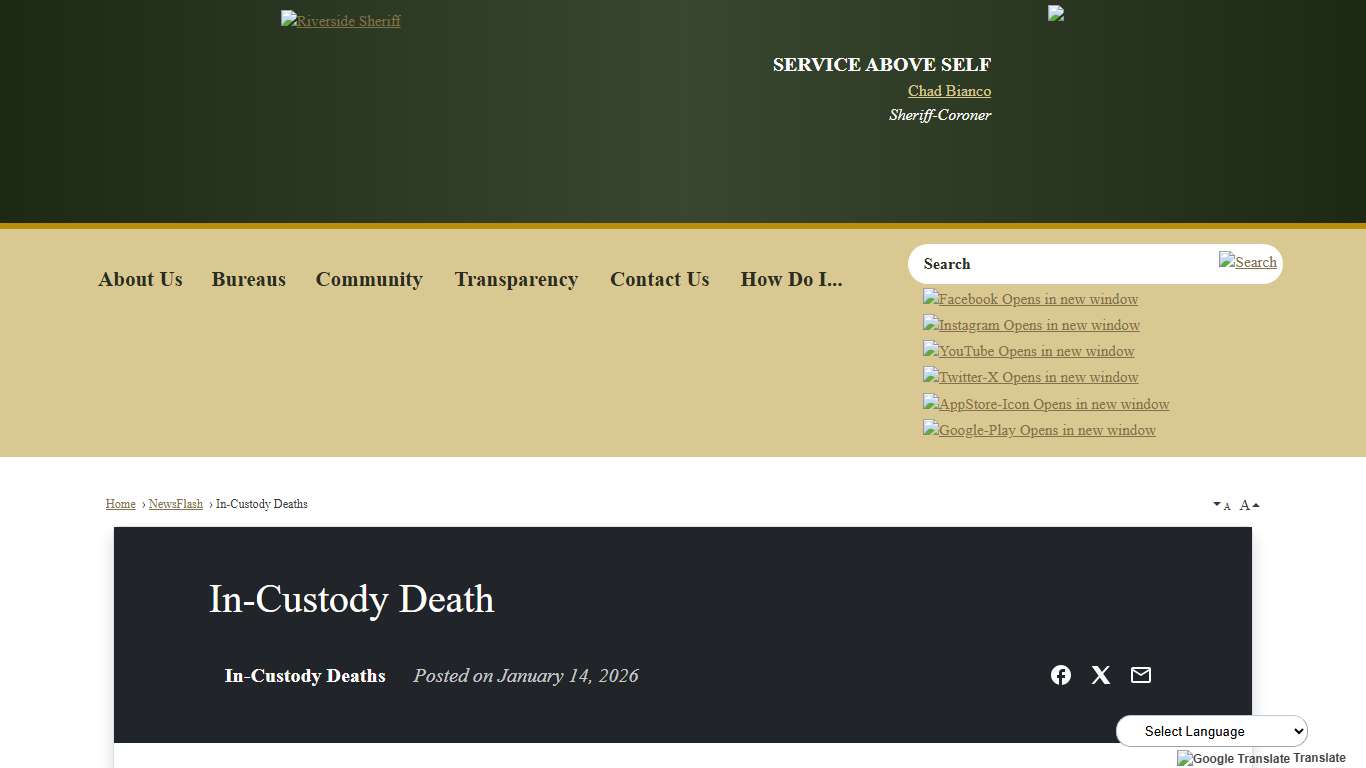Image resolution: width=1366 pixels, height=768 pixels.
Task: Open the Transparency menu item
Action: click(516, 279)
